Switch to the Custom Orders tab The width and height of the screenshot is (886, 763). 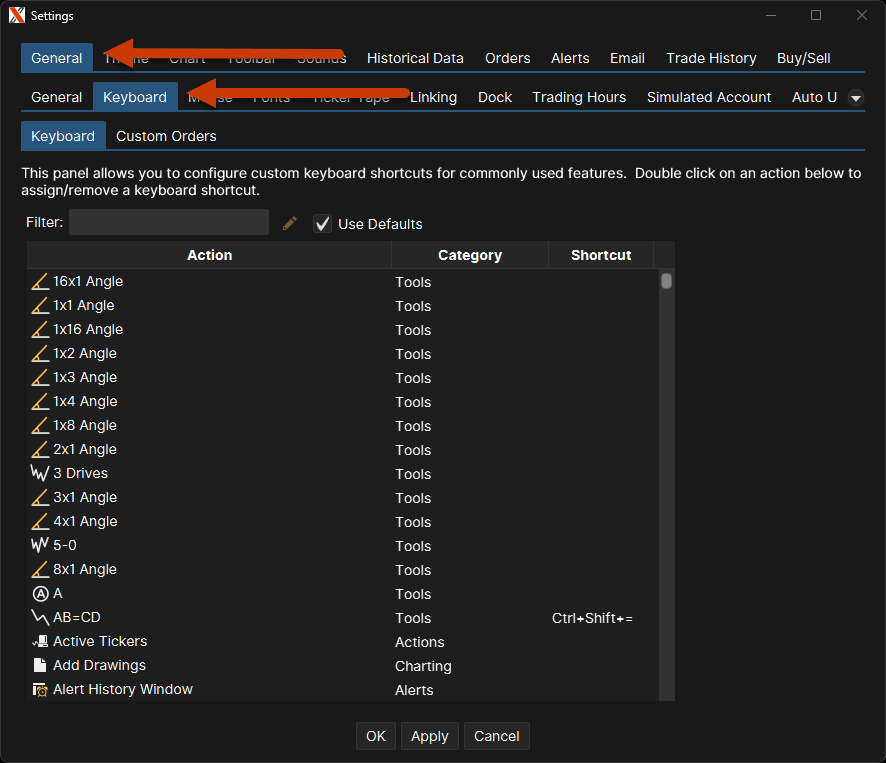point(166,136)
